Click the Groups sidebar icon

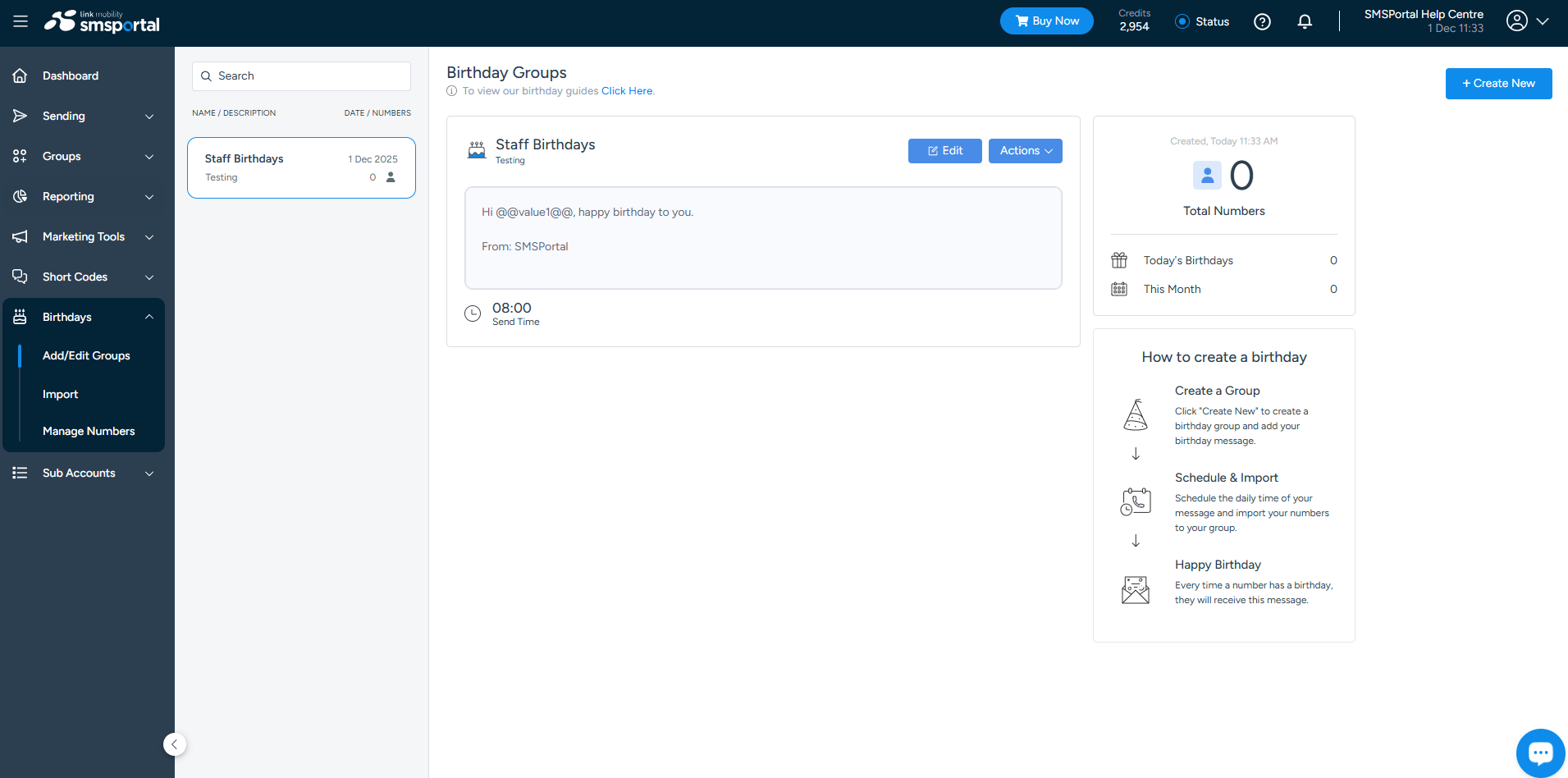pos(21,156)
